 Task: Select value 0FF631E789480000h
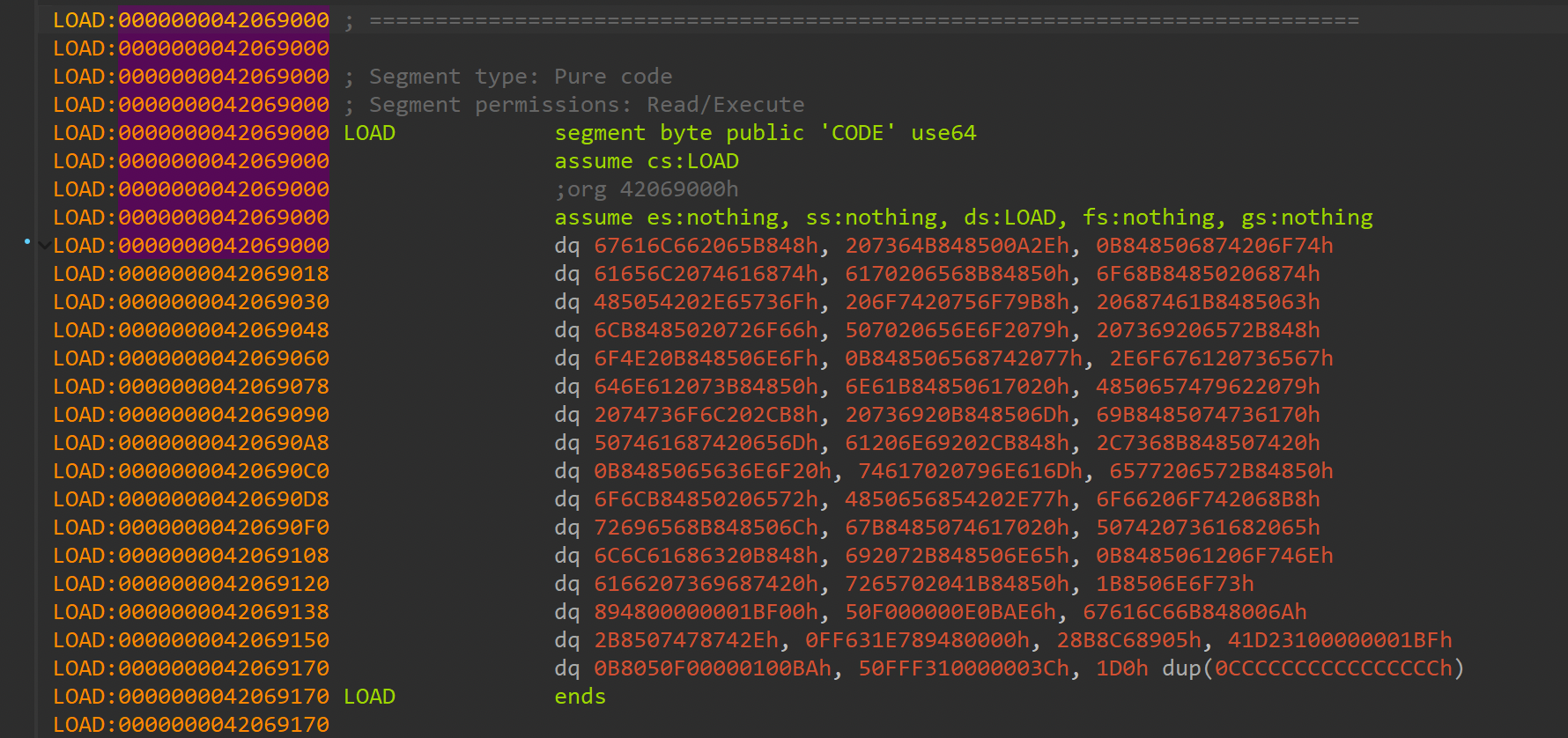[x=917, y=640]
